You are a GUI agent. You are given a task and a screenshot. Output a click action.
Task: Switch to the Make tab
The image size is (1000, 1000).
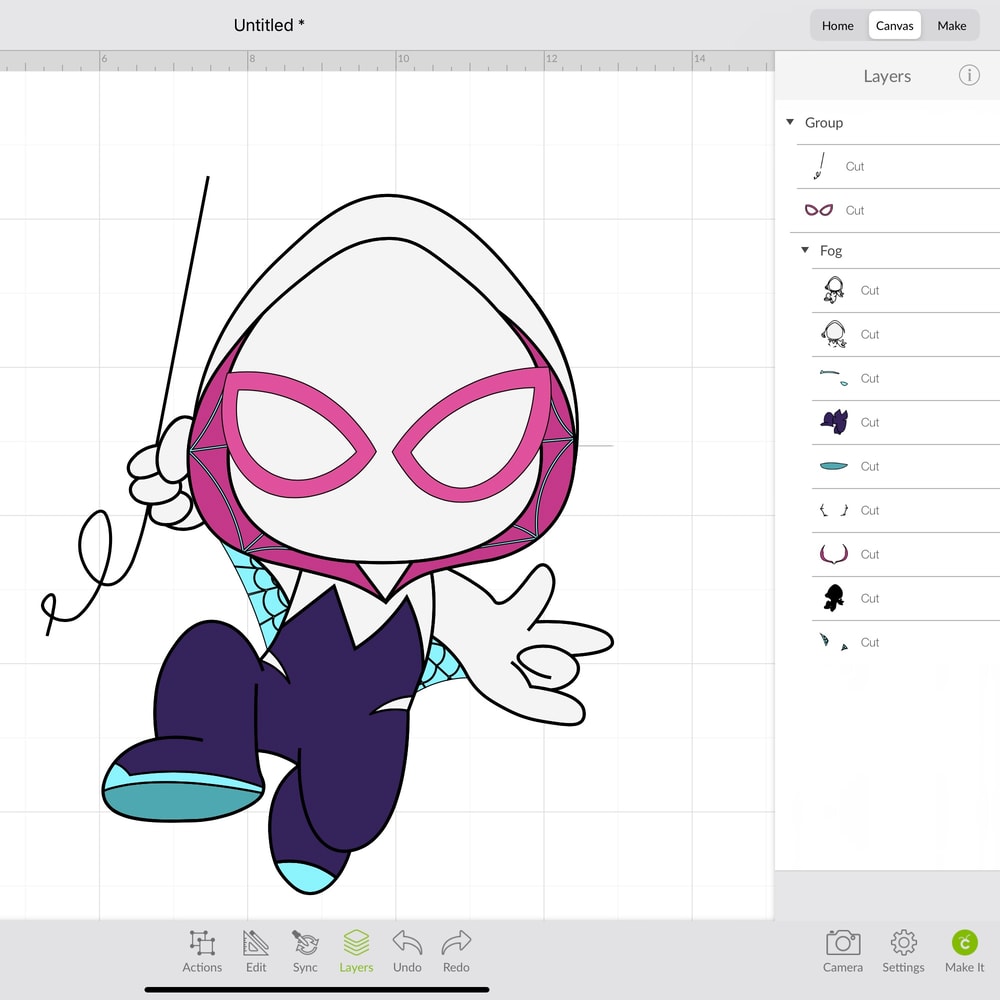[951, 26]
